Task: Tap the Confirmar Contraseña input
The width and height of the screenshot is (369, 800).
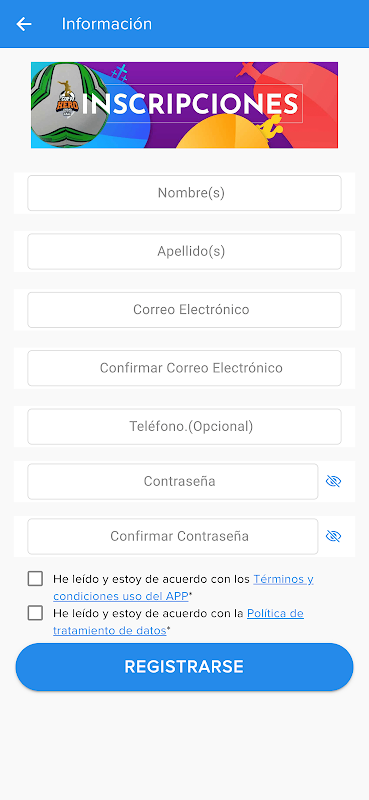Action: [173, 536]
